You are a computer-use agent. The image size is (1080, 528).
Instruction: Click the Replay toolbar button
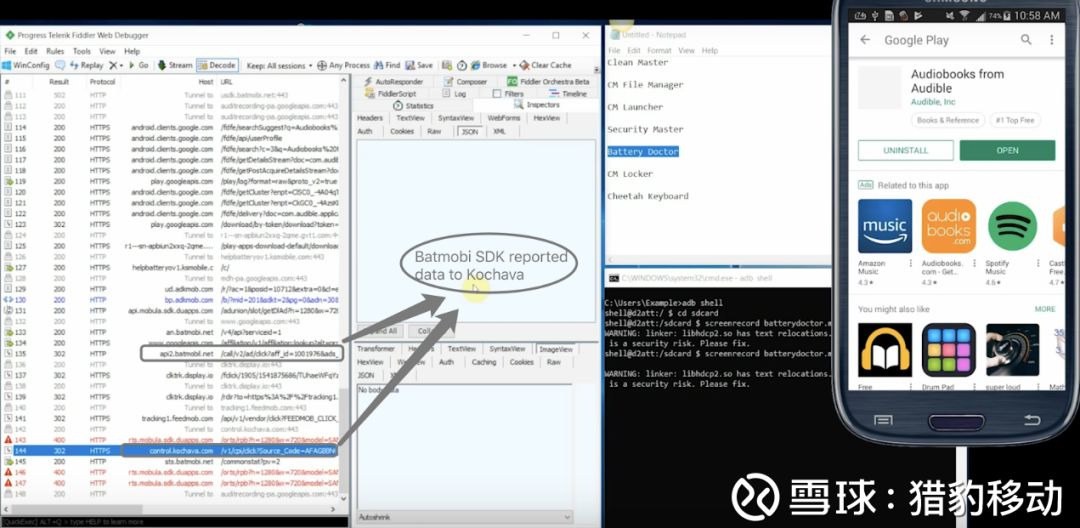point(87,65)
